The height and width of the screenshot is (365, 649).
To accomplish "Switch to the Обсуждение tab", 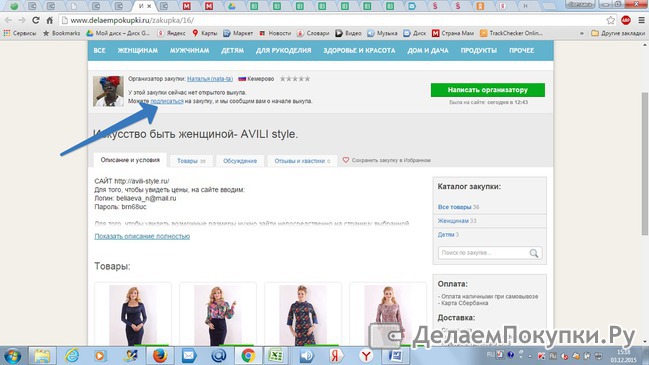I will pyautogui.click(x=240, y=161).
